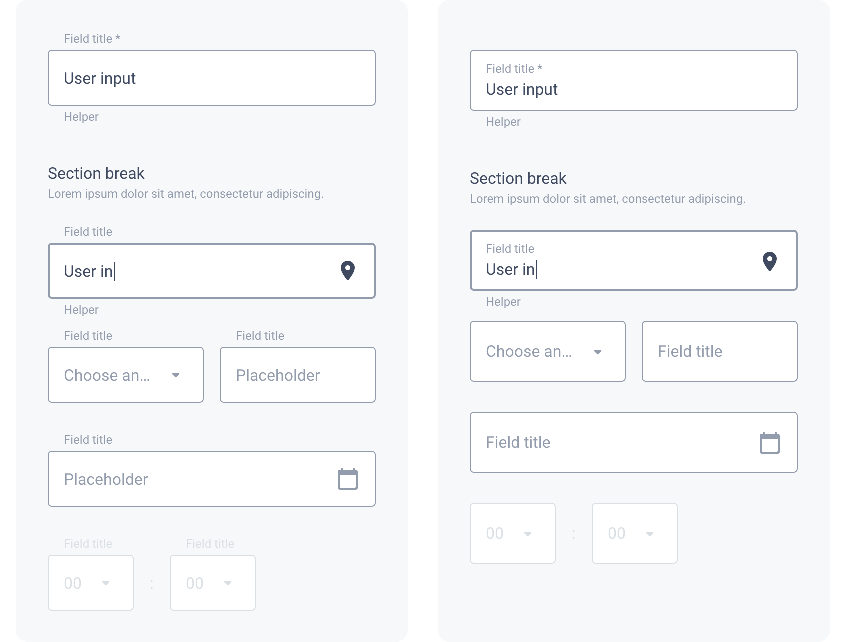Open left panel second '00' time dropdown

213,583
